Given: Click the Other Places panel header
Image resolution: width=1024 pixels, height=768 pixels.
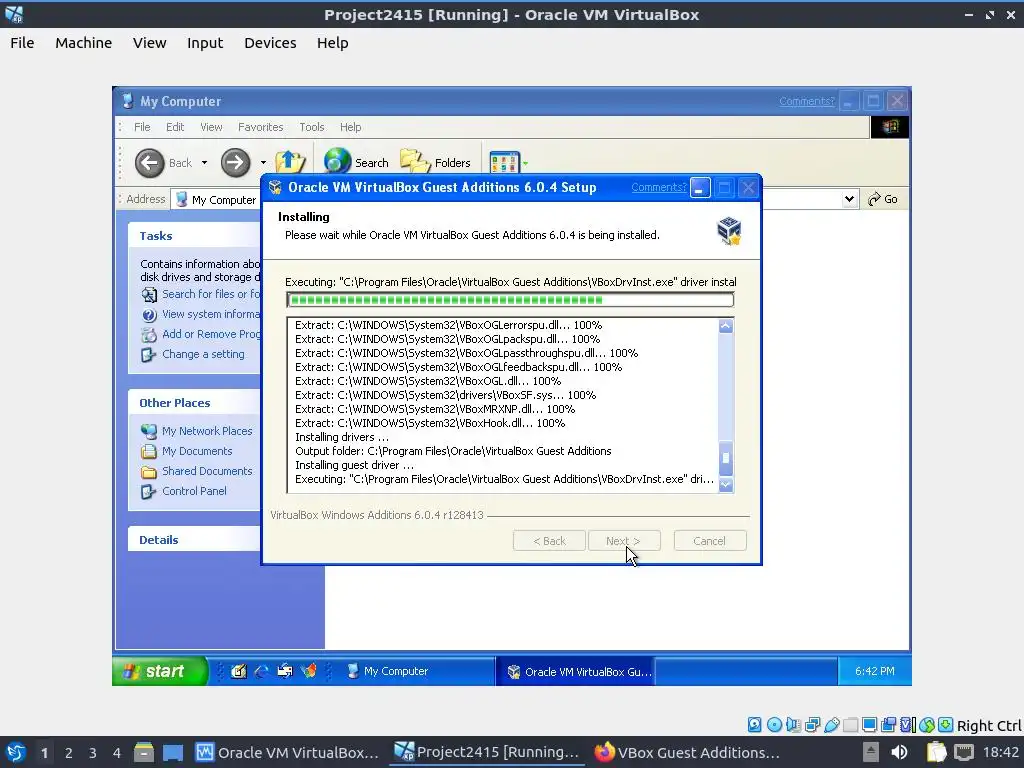Looking at the screenshot, I should point(195,403).
